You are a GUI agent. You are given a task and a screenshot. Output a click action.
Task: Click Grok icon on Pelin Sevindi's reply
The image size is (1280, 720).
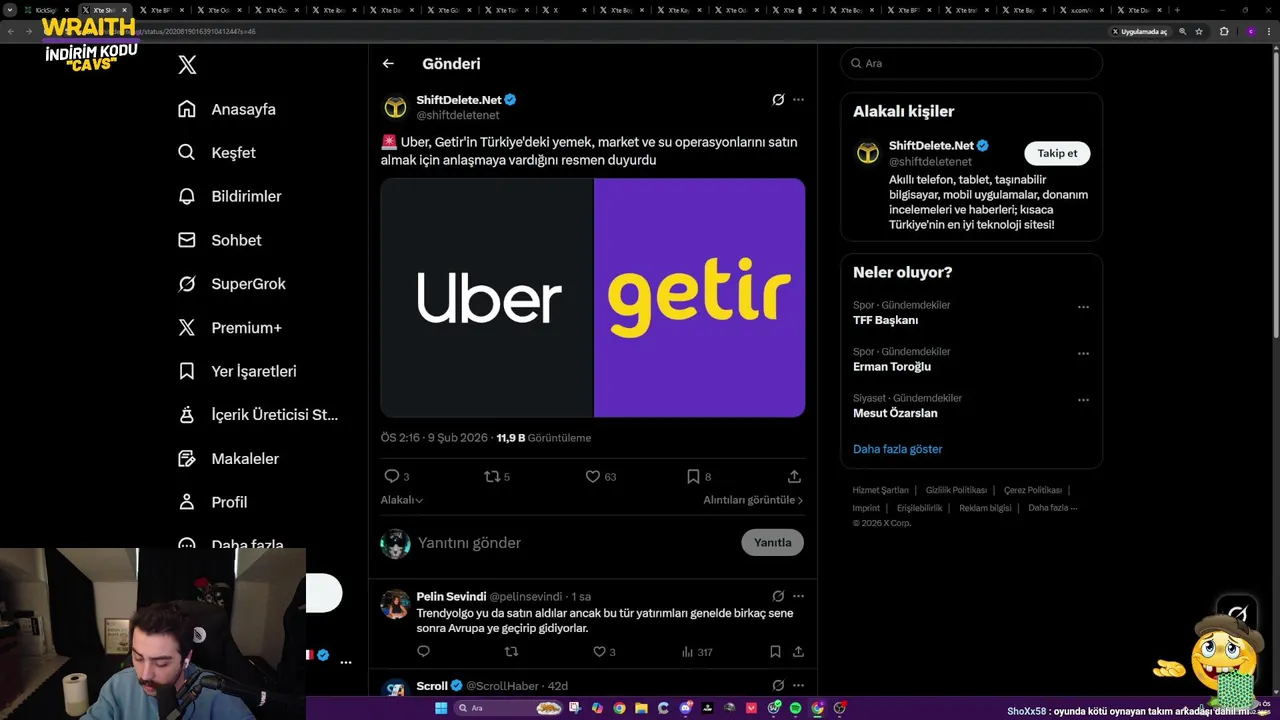tap(778, 597)
